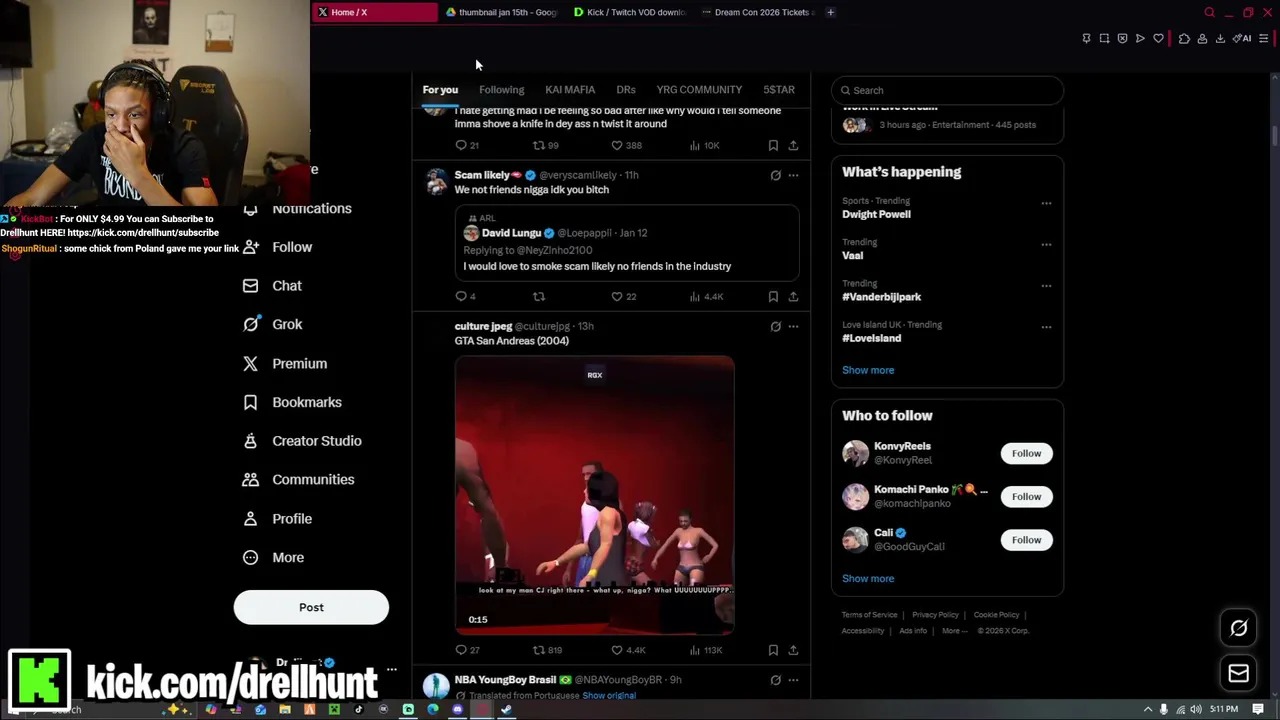Viewport: 1280px width, 720px height.
Task: Open floating messages envelope button
Action: [1238, 673]
